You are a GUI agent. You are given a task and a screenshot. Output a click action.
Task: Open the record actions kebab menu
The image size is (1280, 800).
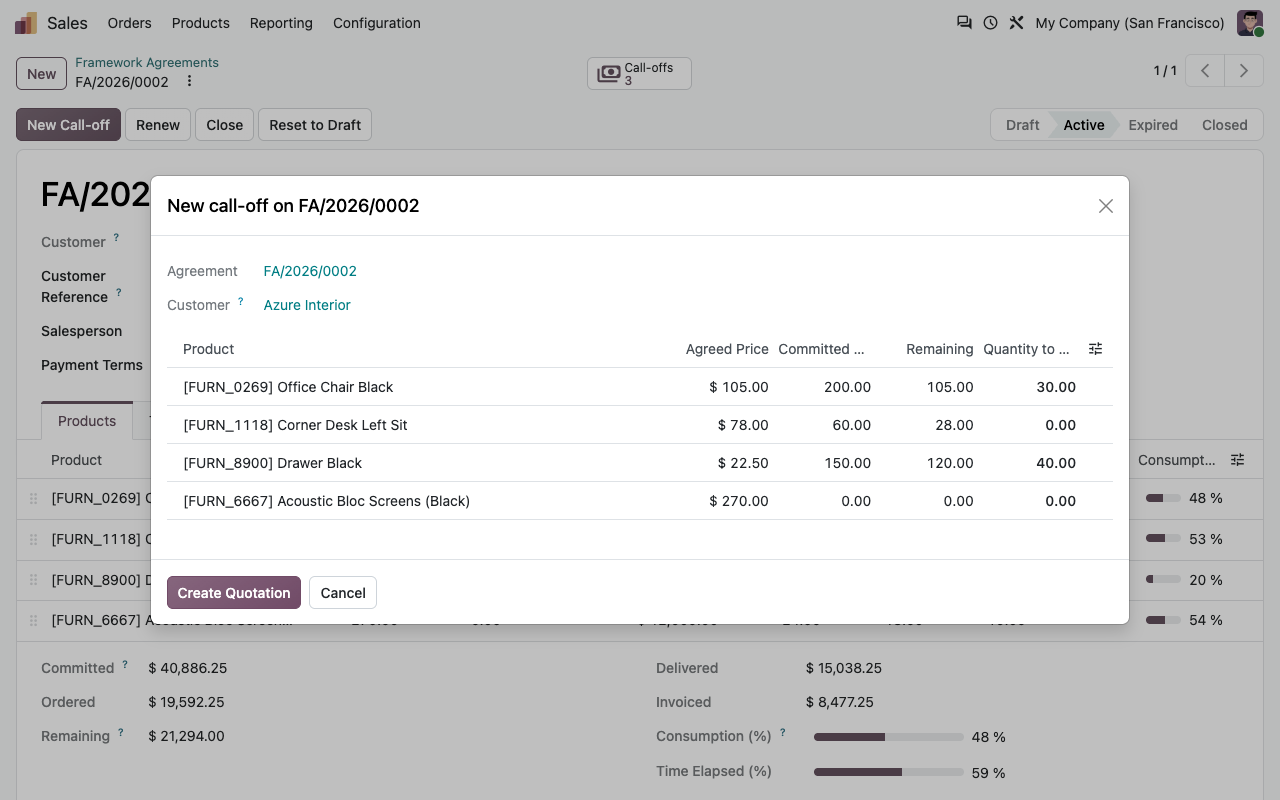point(189,82)
